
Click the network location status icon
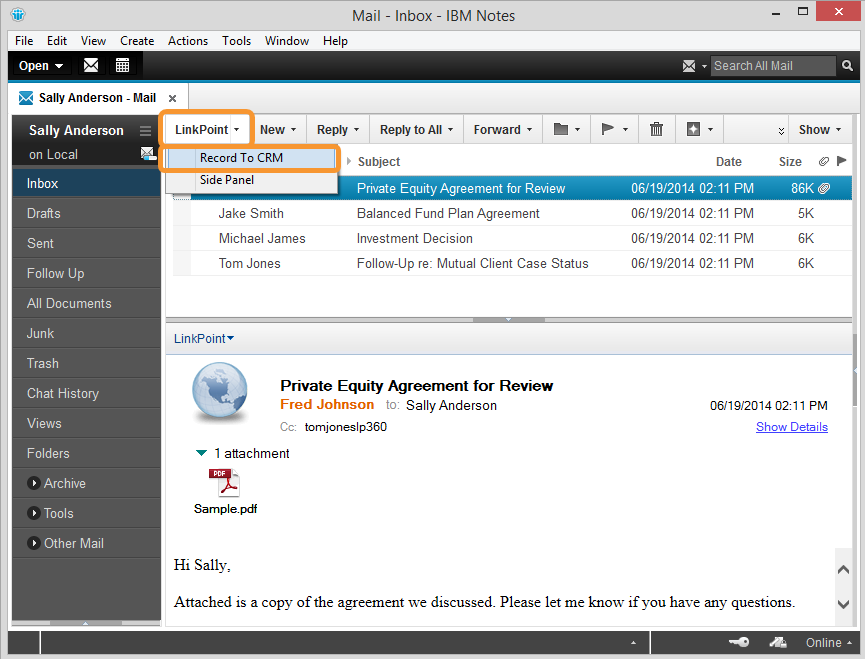[778, 642]
